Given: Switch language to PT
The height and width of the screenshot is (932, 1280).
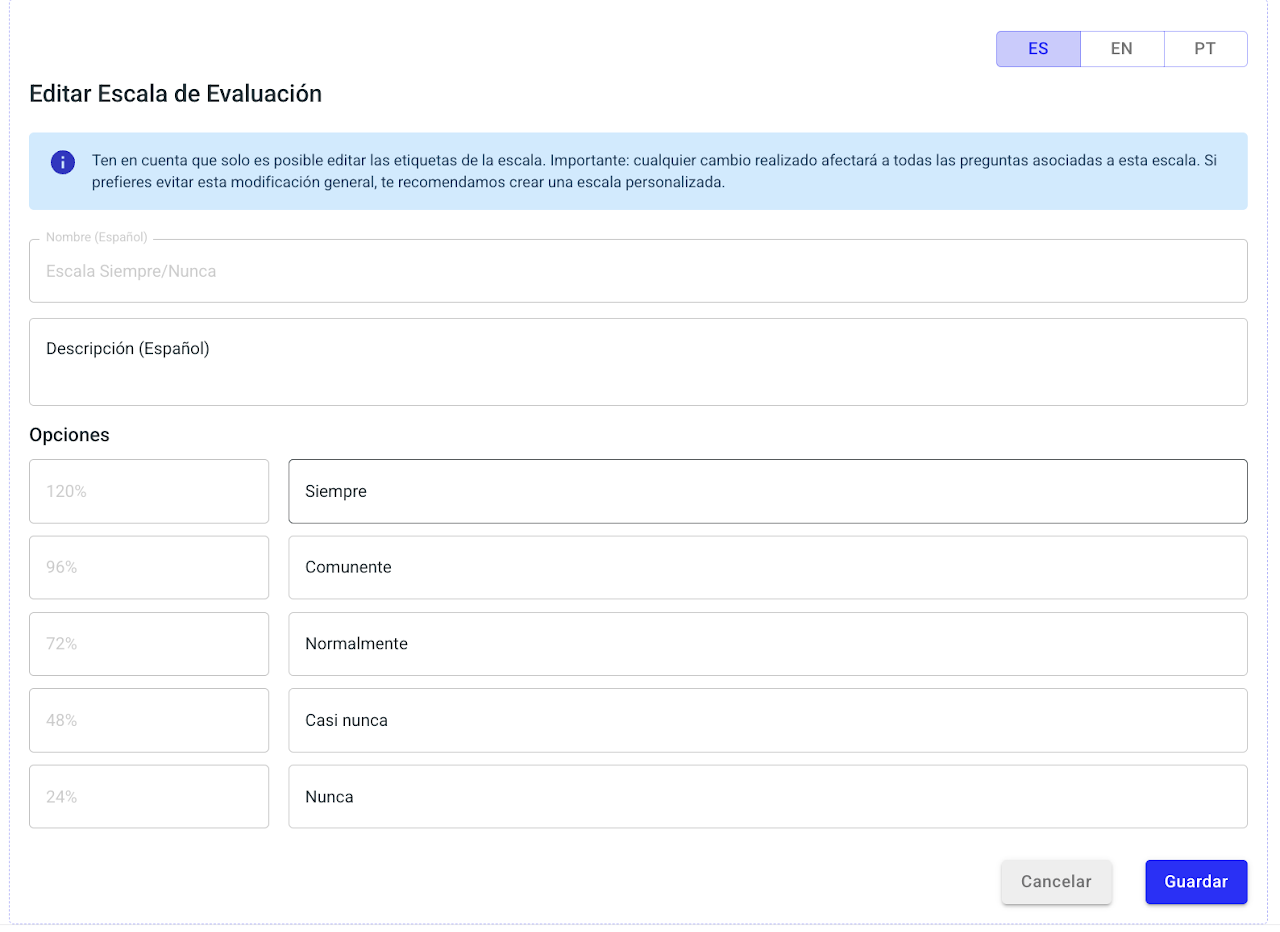Looking at the screenshot, I should pos(1205,49).
